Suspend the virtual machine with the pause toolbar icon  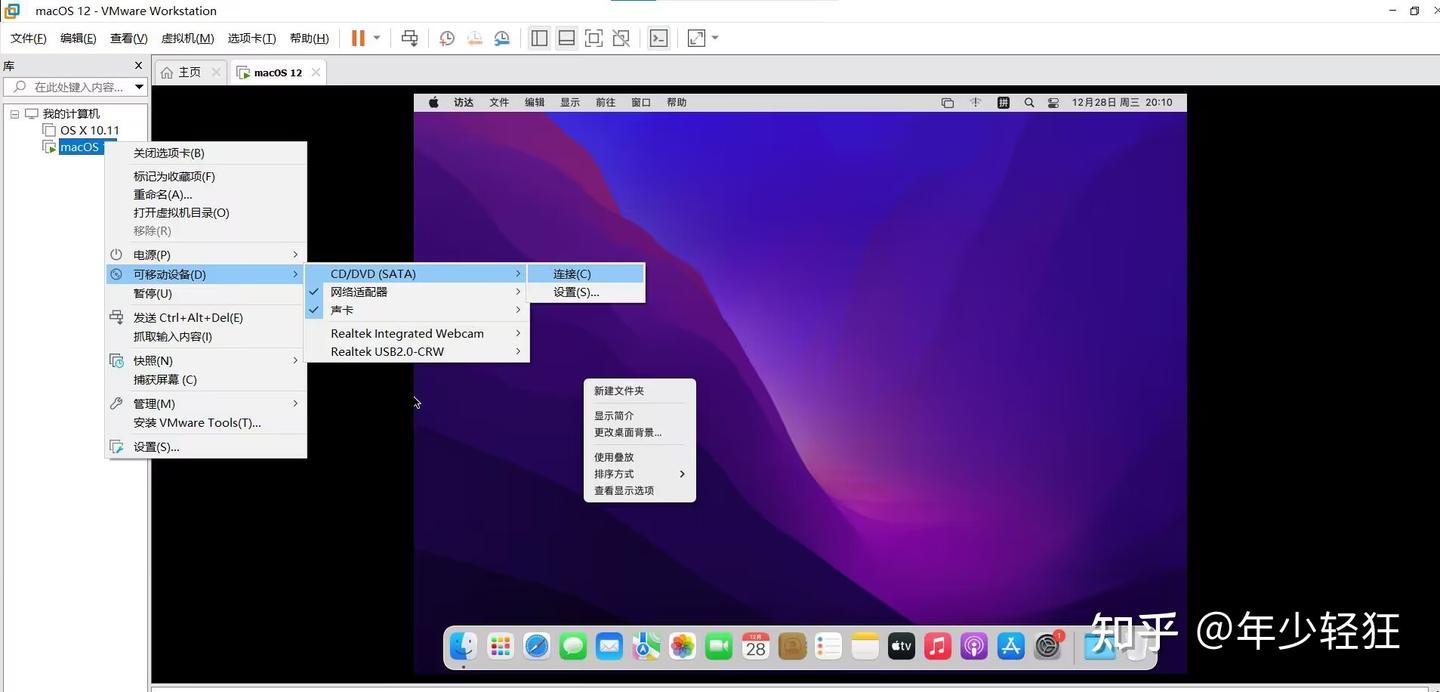(x=357, y=38)
